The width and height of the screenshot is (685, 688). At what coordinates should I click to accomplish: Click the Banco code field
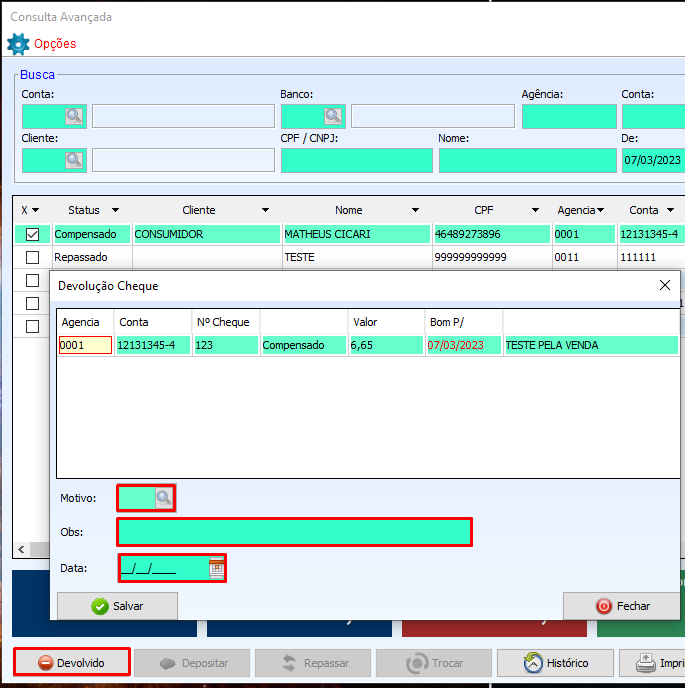tap(302, 116)
